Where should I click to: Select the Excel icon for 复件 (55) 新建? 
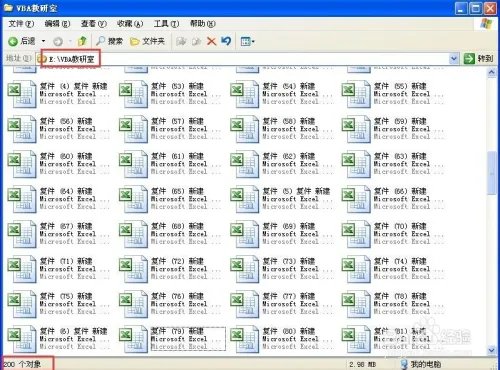click(356, 94)
